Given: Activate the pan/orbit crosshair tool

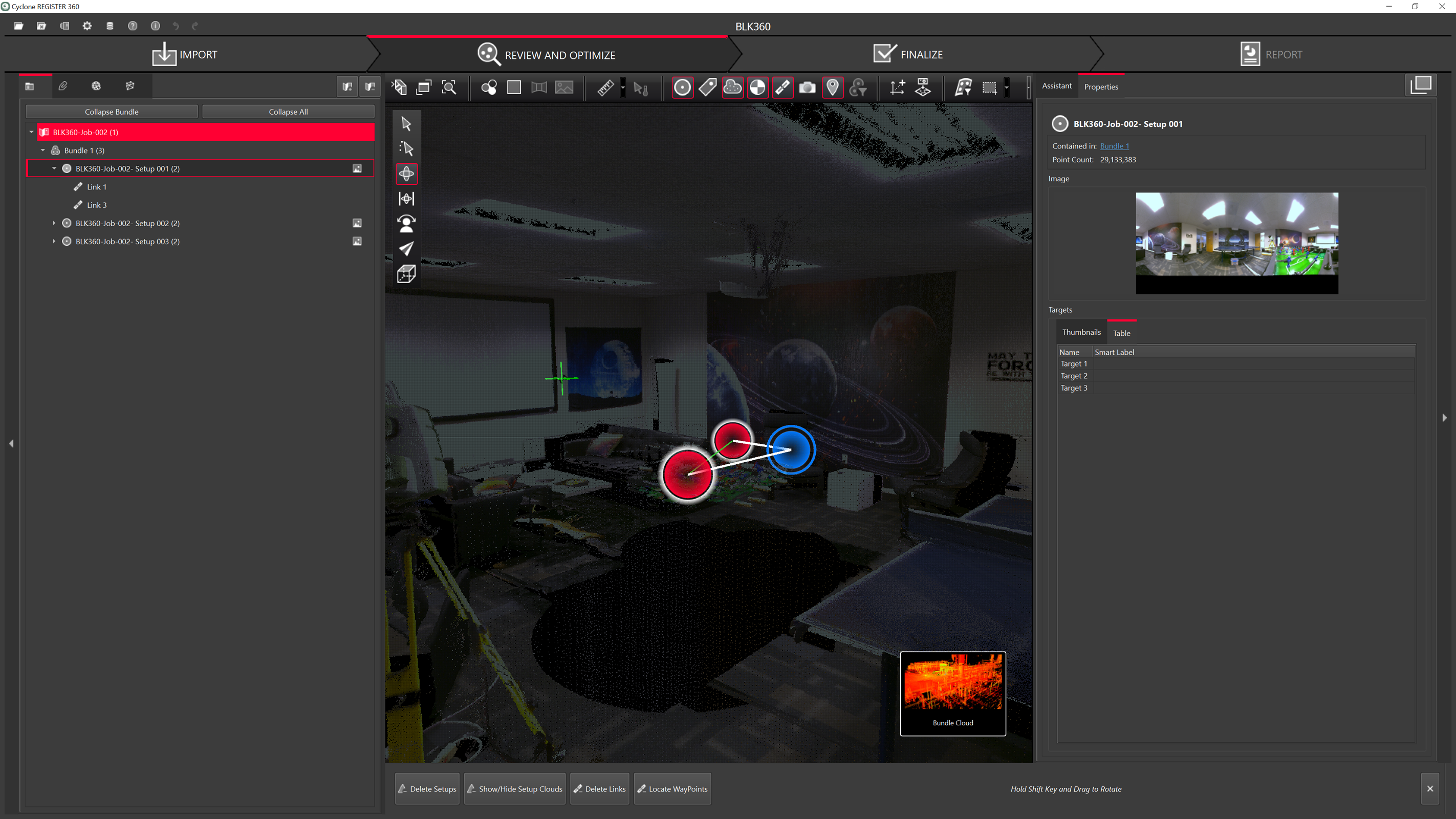Looking at the screenshot, I should click(x=406, y=174).
